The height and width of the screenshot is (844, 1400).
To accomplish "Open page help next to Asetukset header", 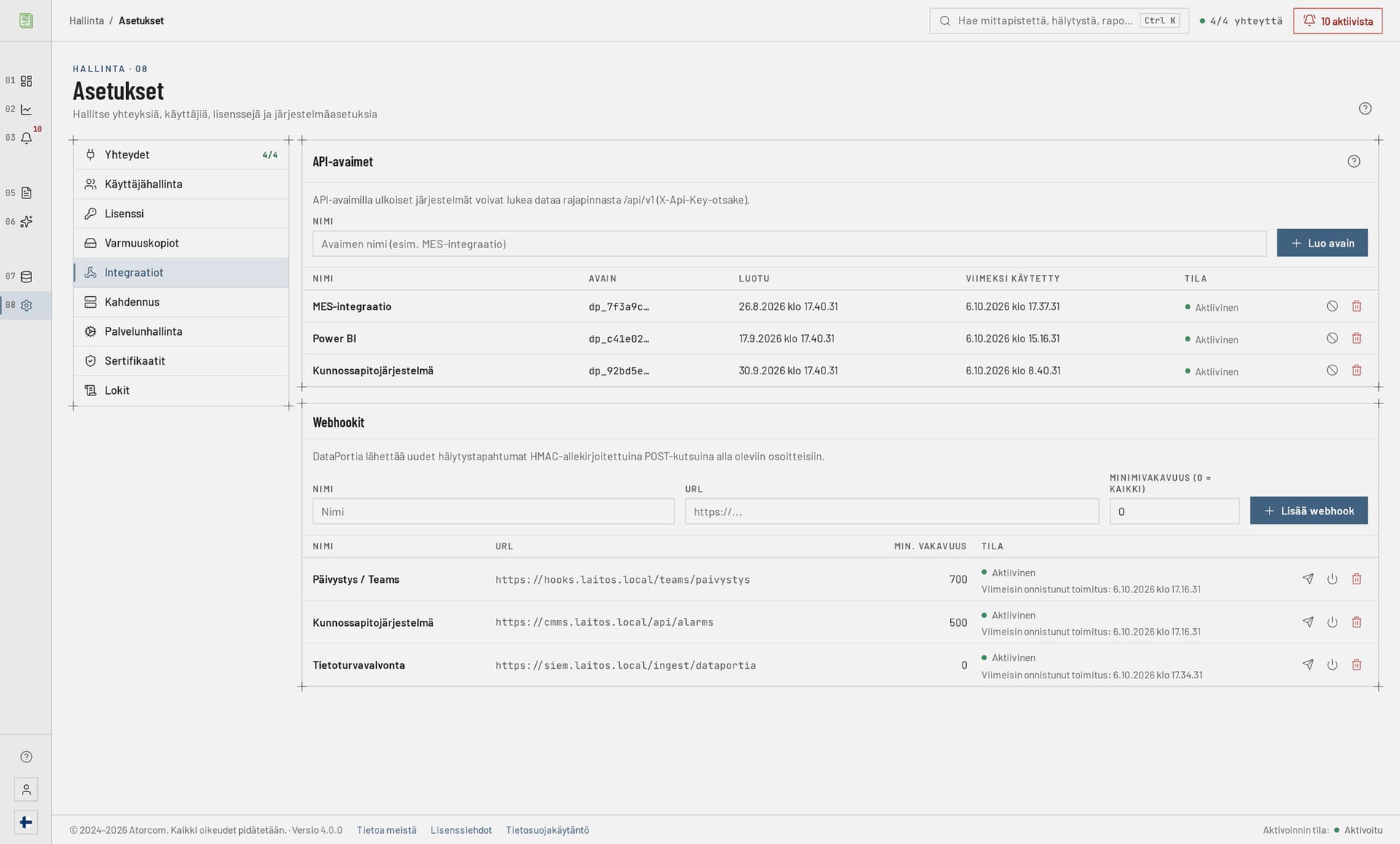I will coord(1365,109).
